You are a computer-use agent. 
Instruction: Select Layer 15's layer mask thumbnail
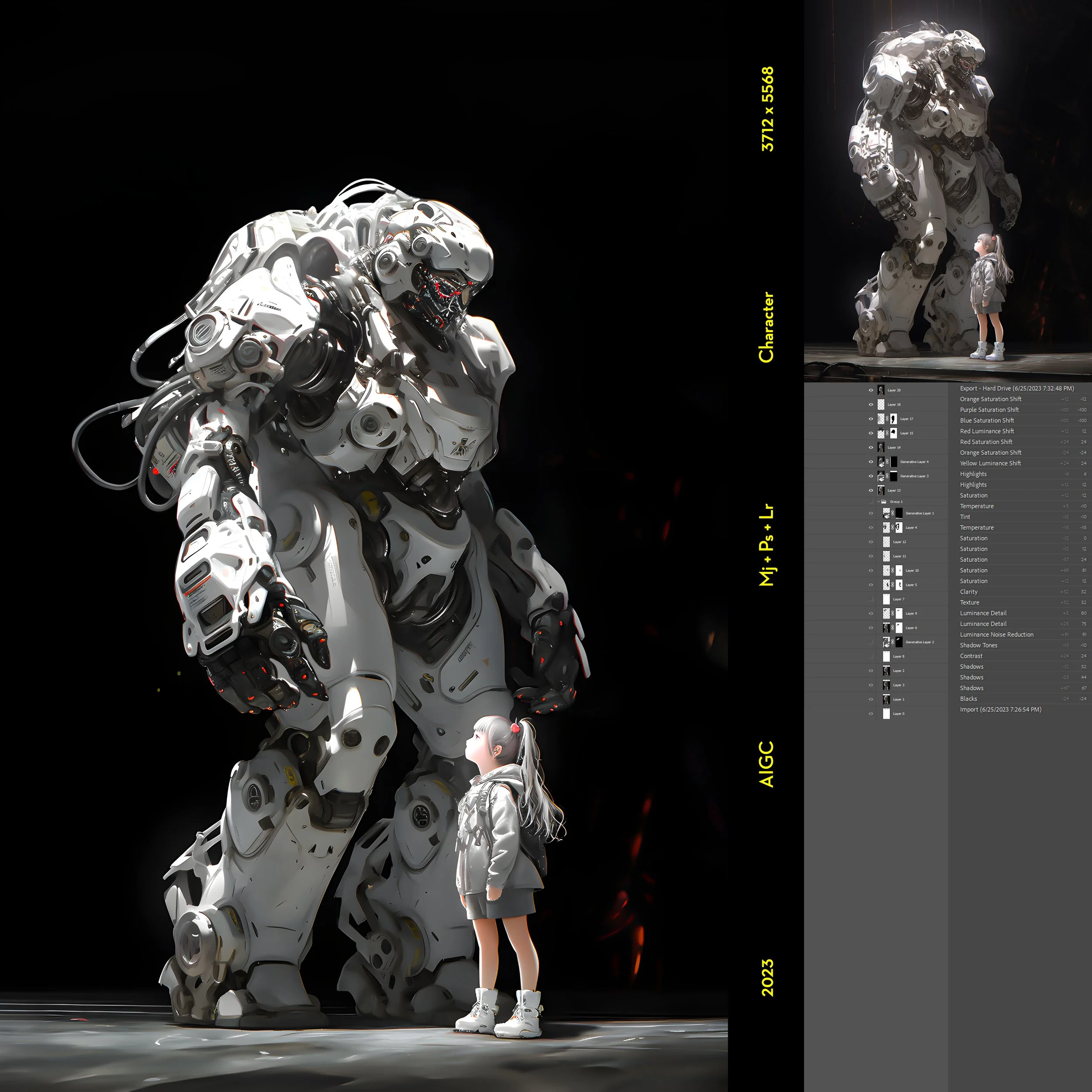[x=894, y=433]
